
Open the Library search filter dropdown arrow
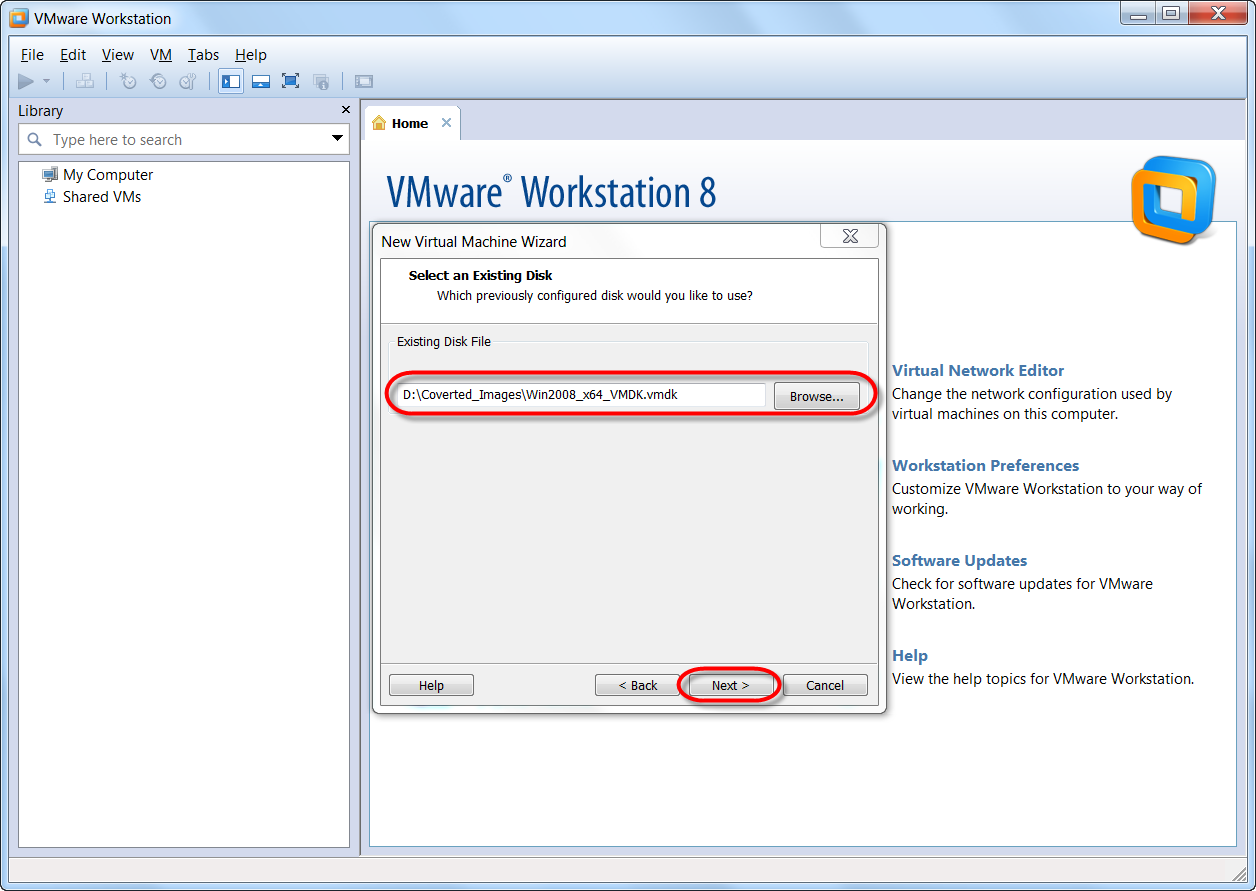coord(338,139)
